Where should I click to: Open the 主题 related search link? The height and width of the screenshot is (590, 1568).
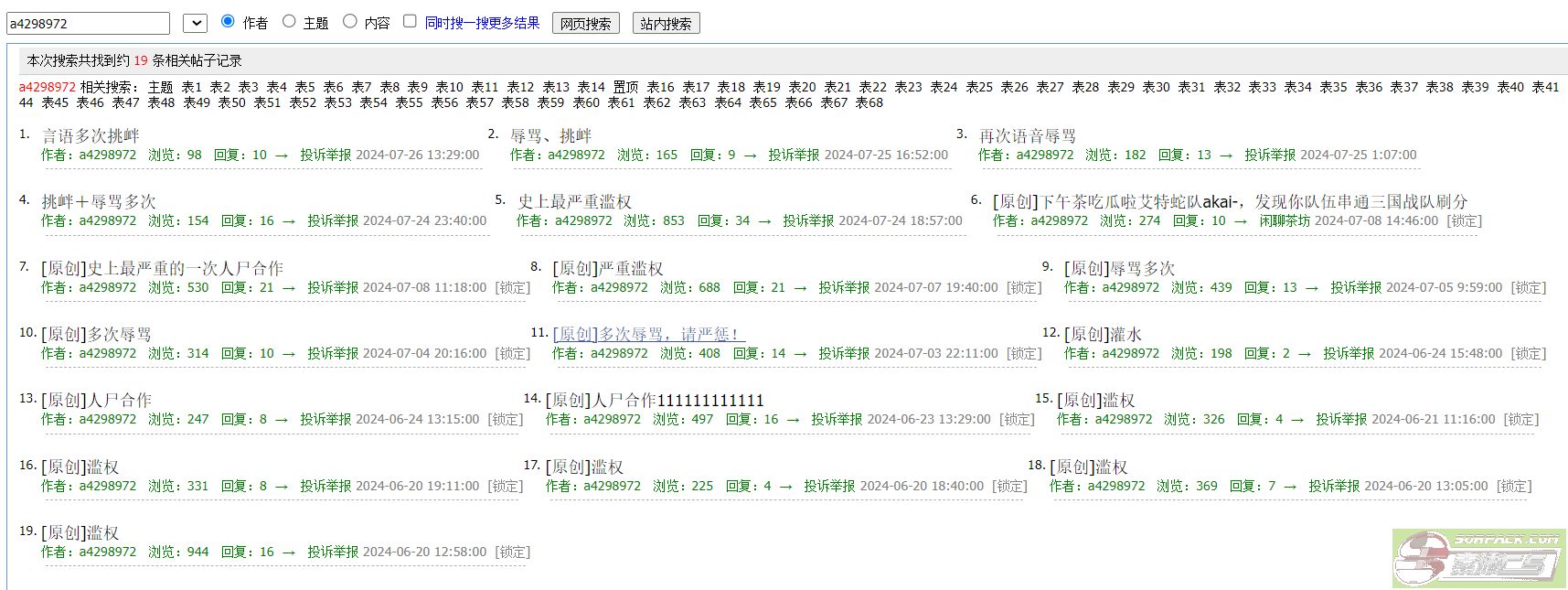point(160,87)
